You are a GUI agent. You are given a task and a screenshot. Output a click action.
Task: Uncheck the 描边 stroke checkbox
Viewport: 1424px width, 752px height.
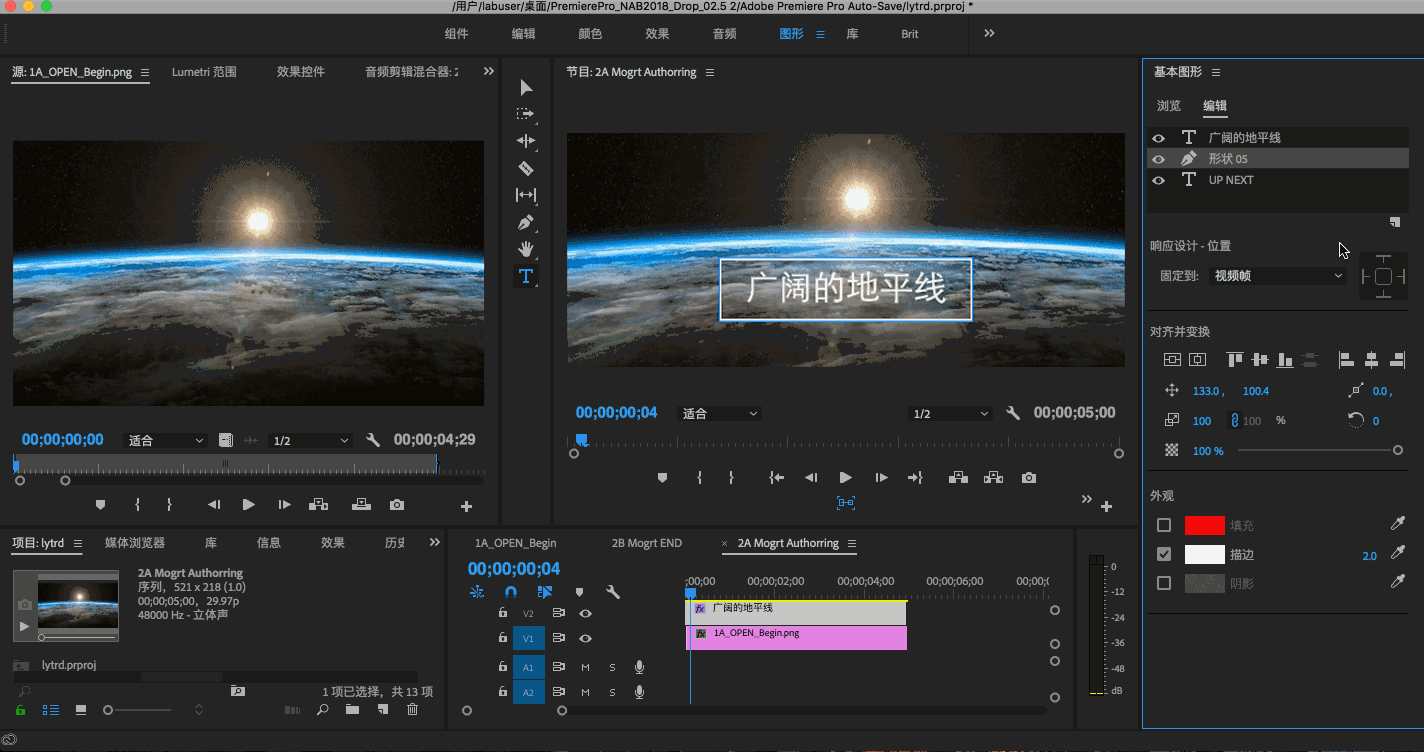pos(1164,553)
